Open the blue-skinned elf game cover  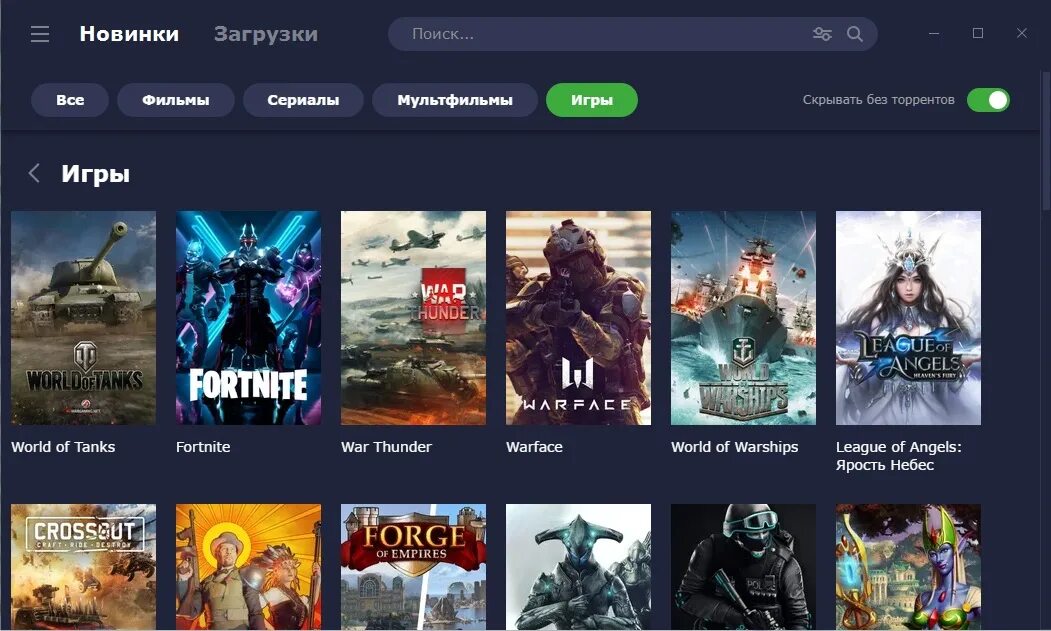click(908, 567)
